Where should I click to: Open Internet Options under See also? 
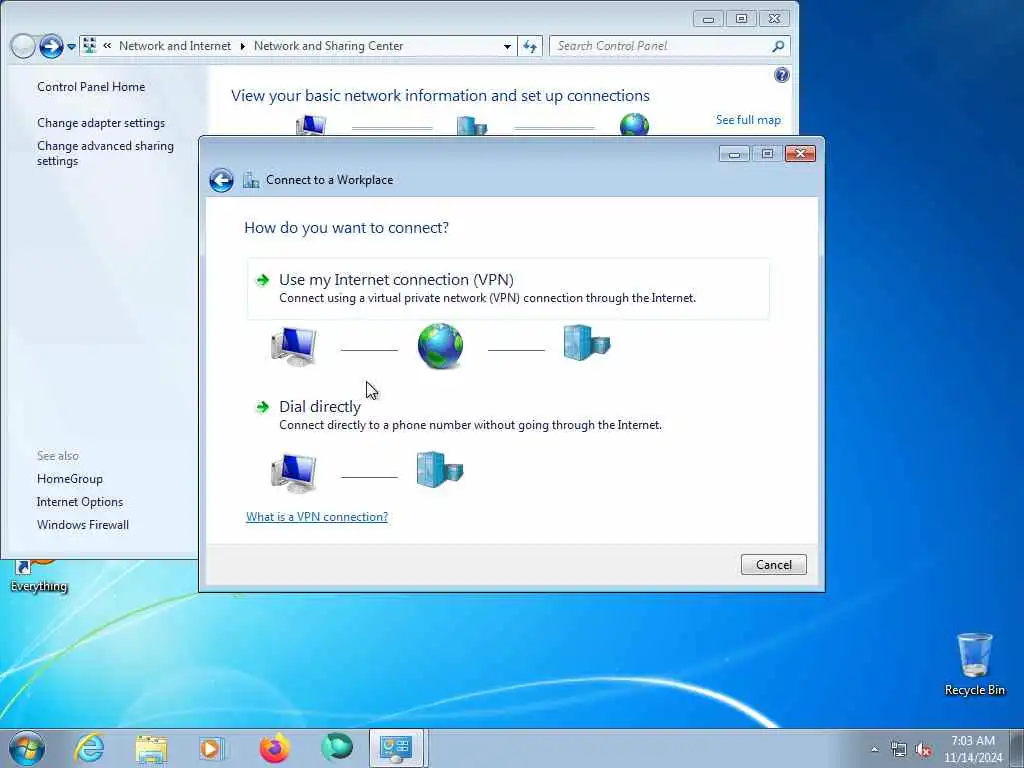pos(80,502)
